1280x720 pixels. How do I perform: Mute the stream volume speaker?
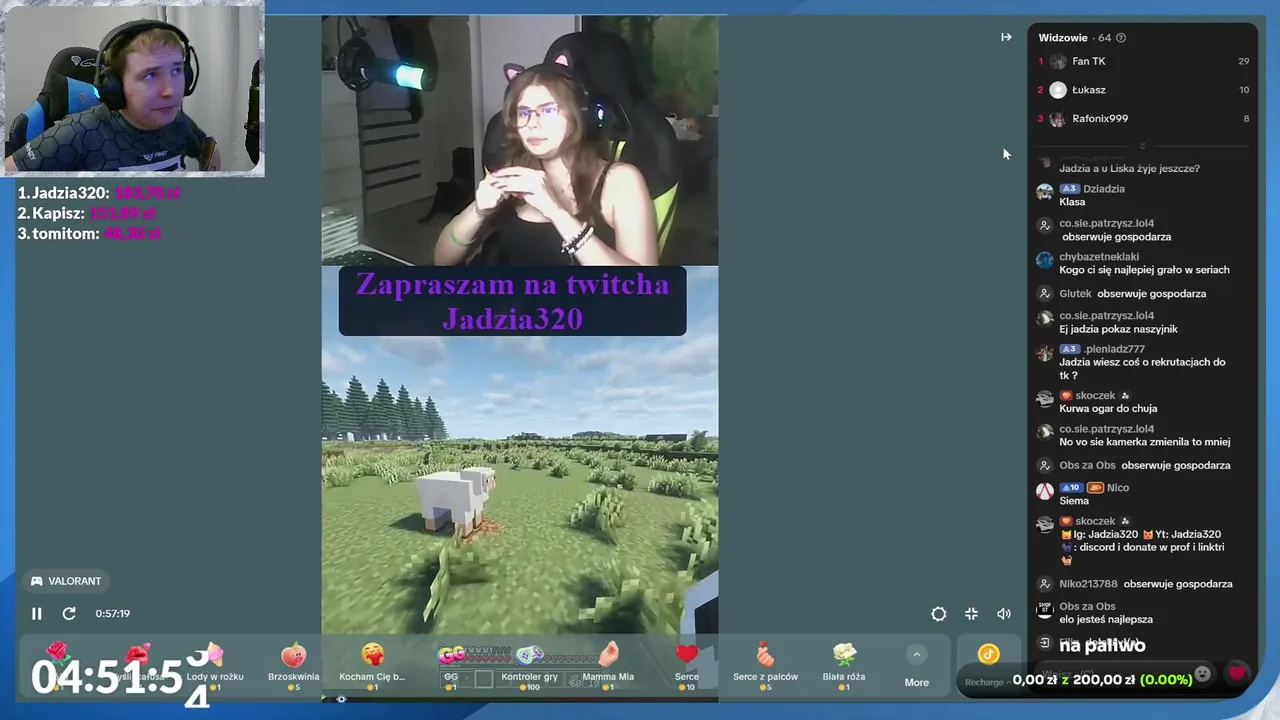[x=1004, y=614]
